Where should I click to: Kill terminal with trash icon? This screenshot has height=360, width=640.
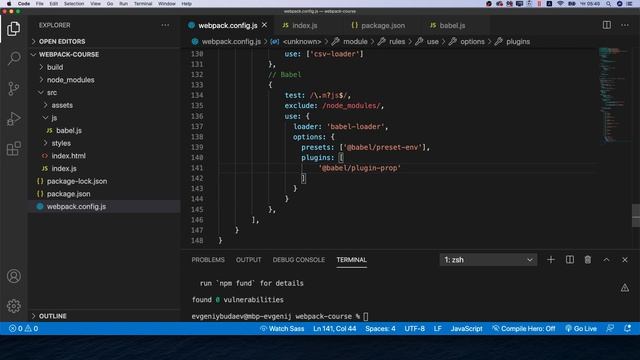pyautogui.click(x=588, y=260)
